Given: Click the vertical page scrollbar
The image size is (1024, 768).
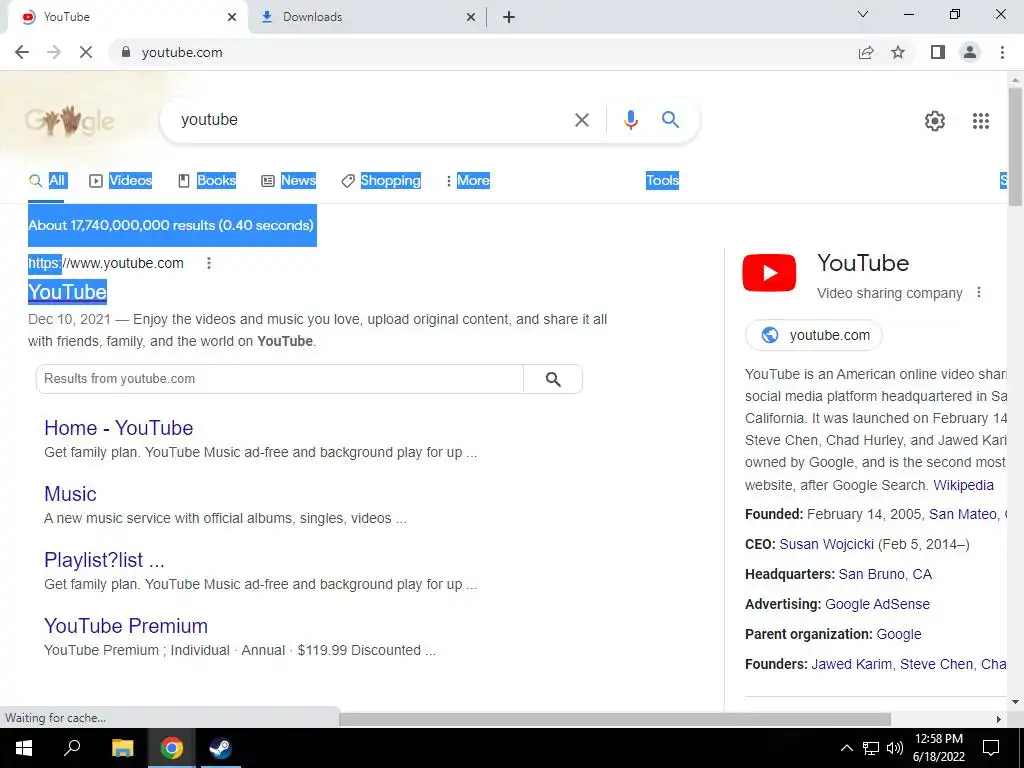Looking at the screenshot, I should tap(1015, 146).
